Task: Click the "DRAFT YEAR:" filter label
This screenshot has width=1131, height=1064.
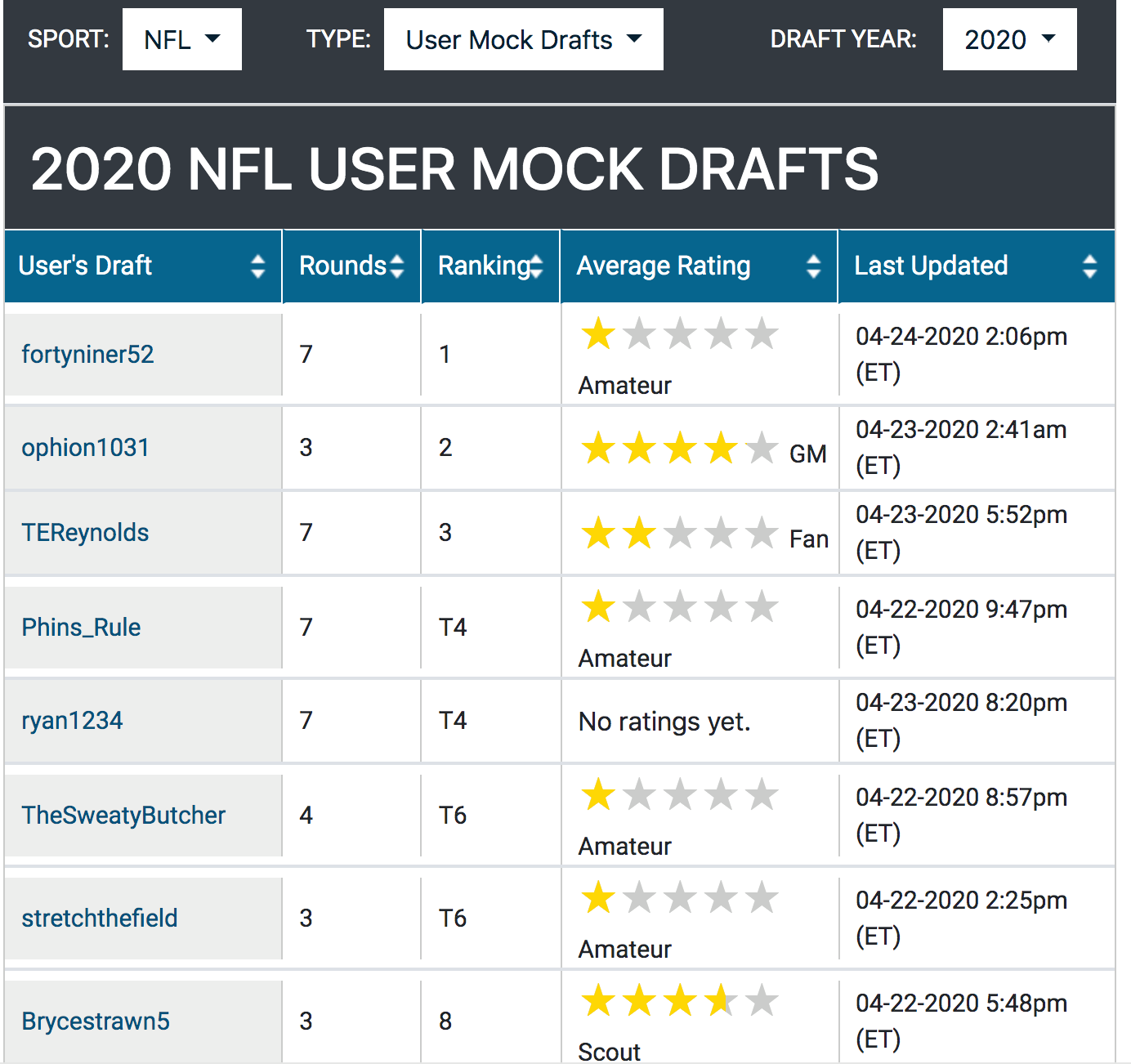Action: coord(843,39)
